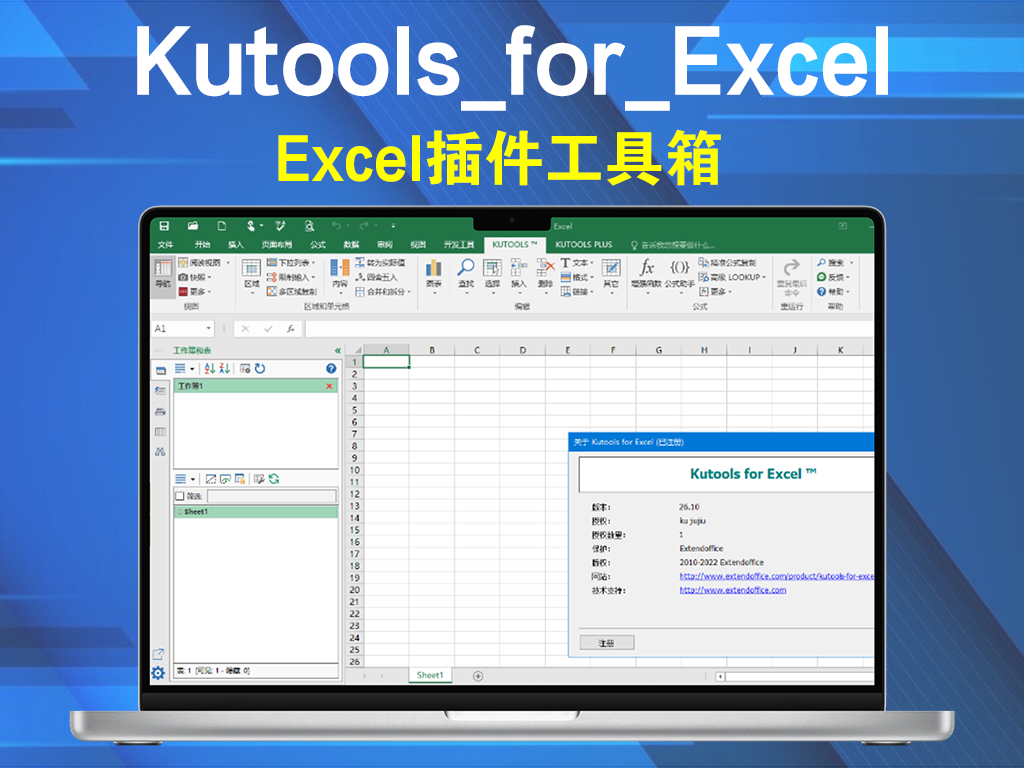Click the Save icon in quick access toolbar
Screen dimensions: 1024x768
tap(164, 226)
